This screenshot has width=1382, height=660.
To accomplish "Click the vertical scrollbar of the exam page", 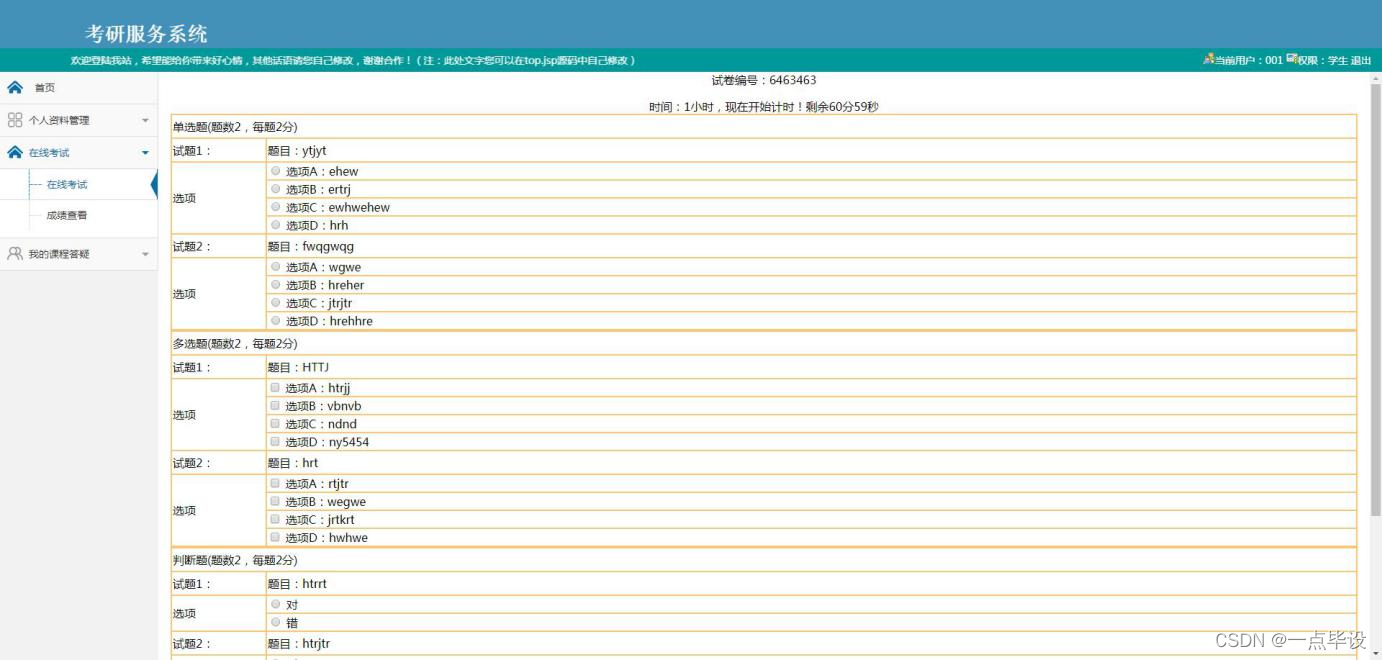I will [1376, 300].
